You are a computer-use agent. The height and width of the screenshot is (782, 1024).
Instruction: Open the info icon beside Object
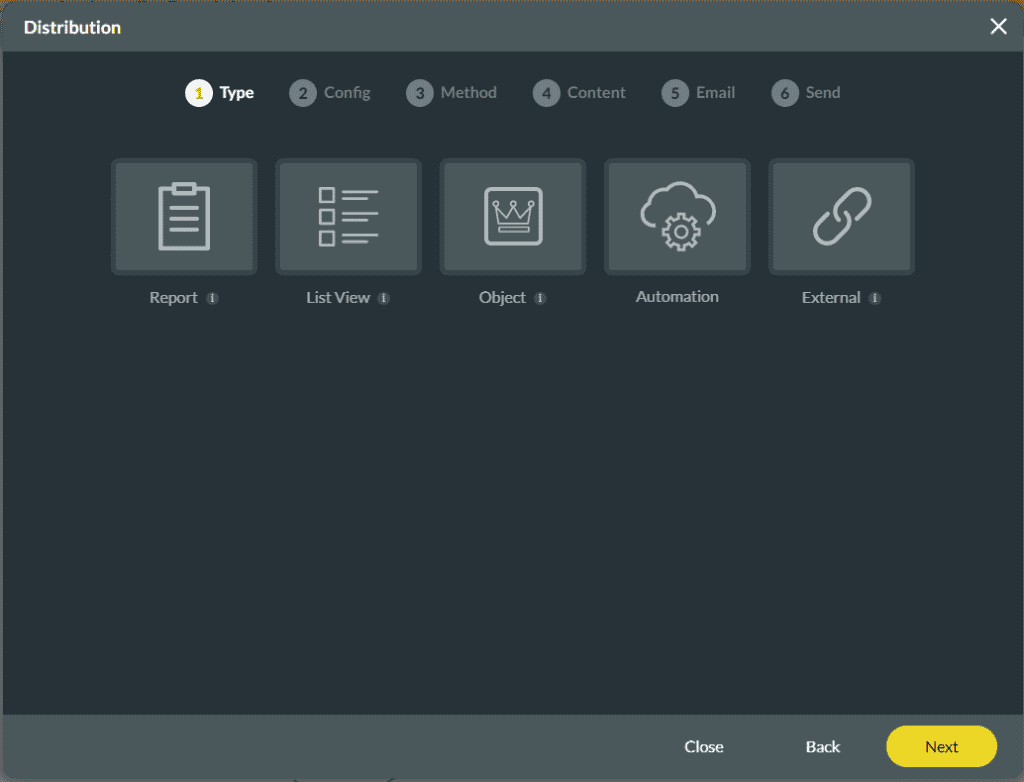(x=540, y=298)
